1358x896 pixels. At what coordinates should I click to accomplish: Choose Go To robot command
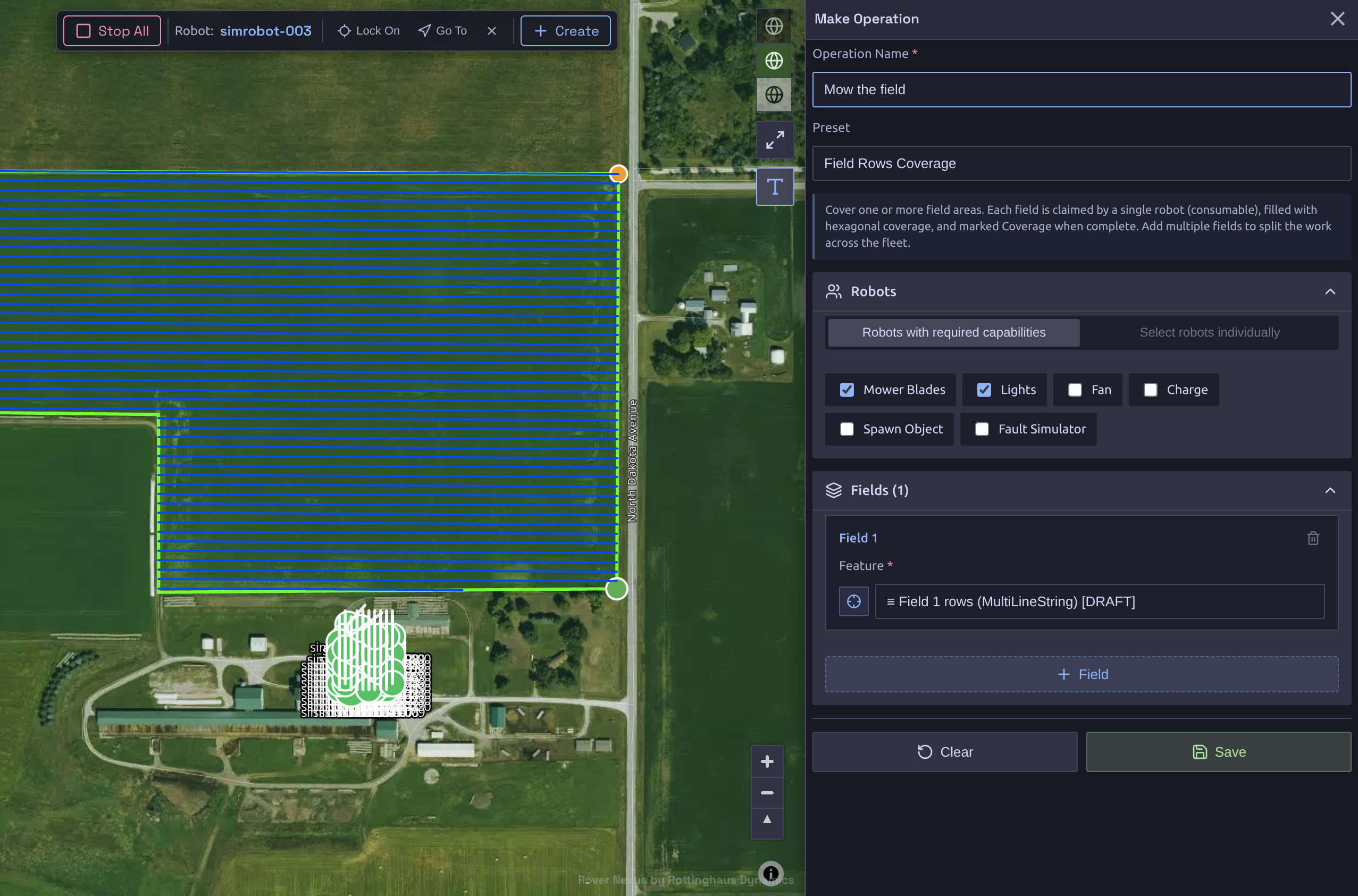443,31
